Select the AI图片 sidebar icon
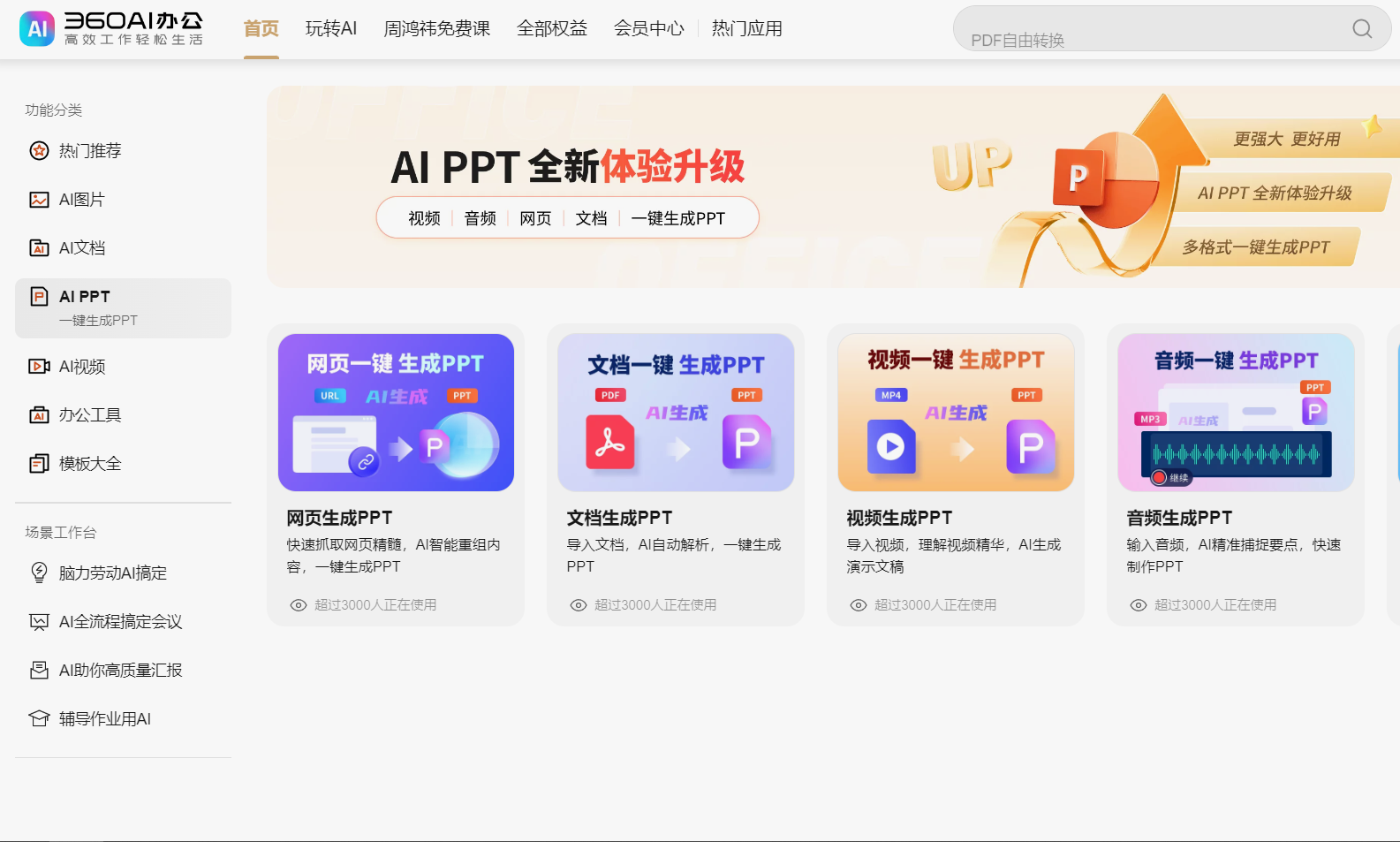1400x842 pixels. coord(39,200)
